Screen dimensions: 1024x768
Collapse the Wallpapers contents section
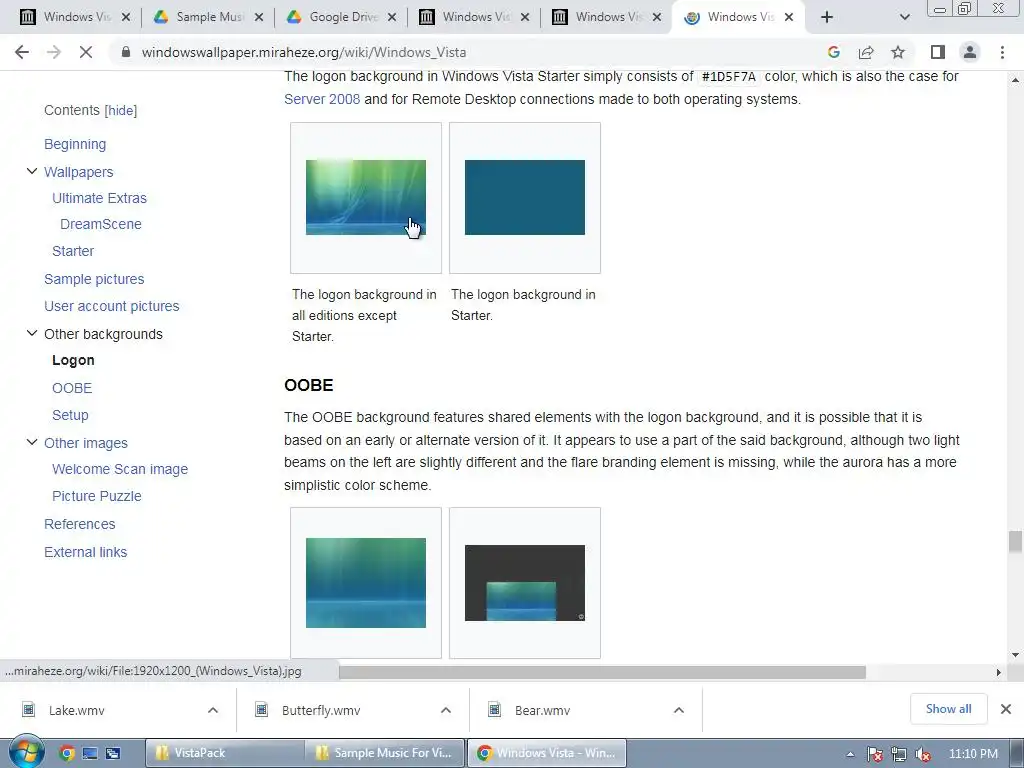[x=31, y=172]
